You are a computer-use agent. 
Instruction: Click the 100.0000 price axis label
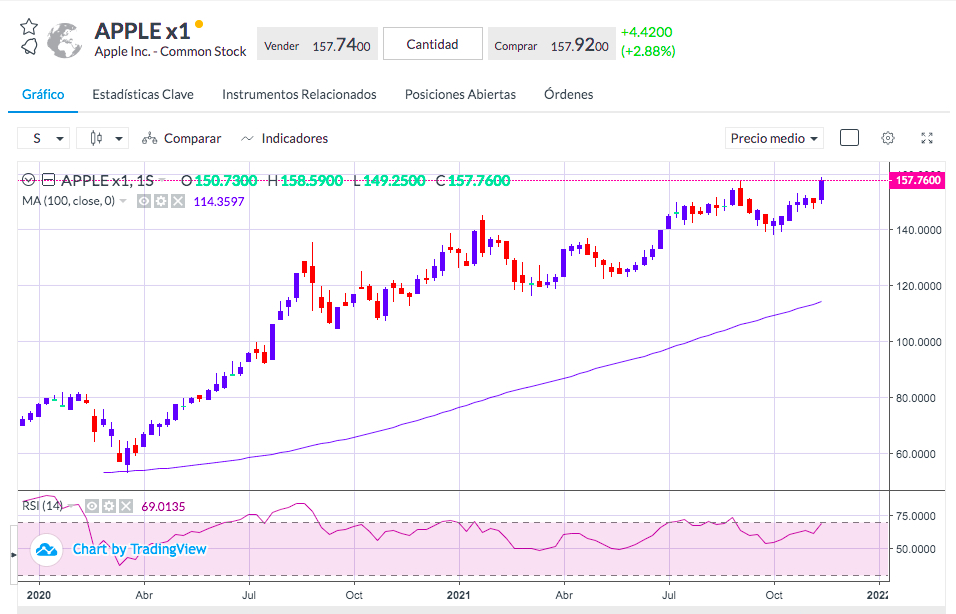point(919,342)
